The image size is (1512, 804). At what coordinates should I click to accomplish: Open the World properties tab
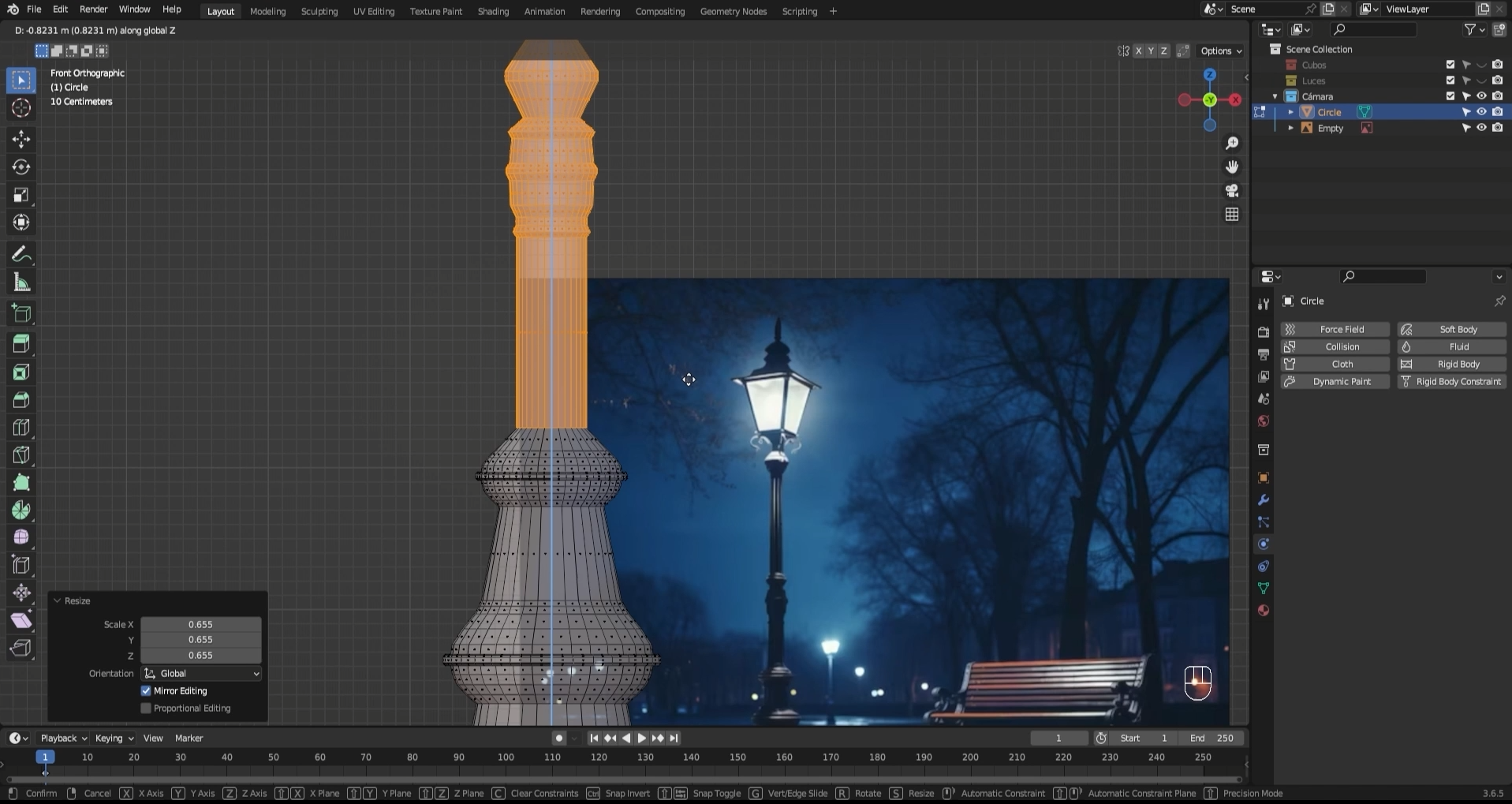(x=1264, y=421)
